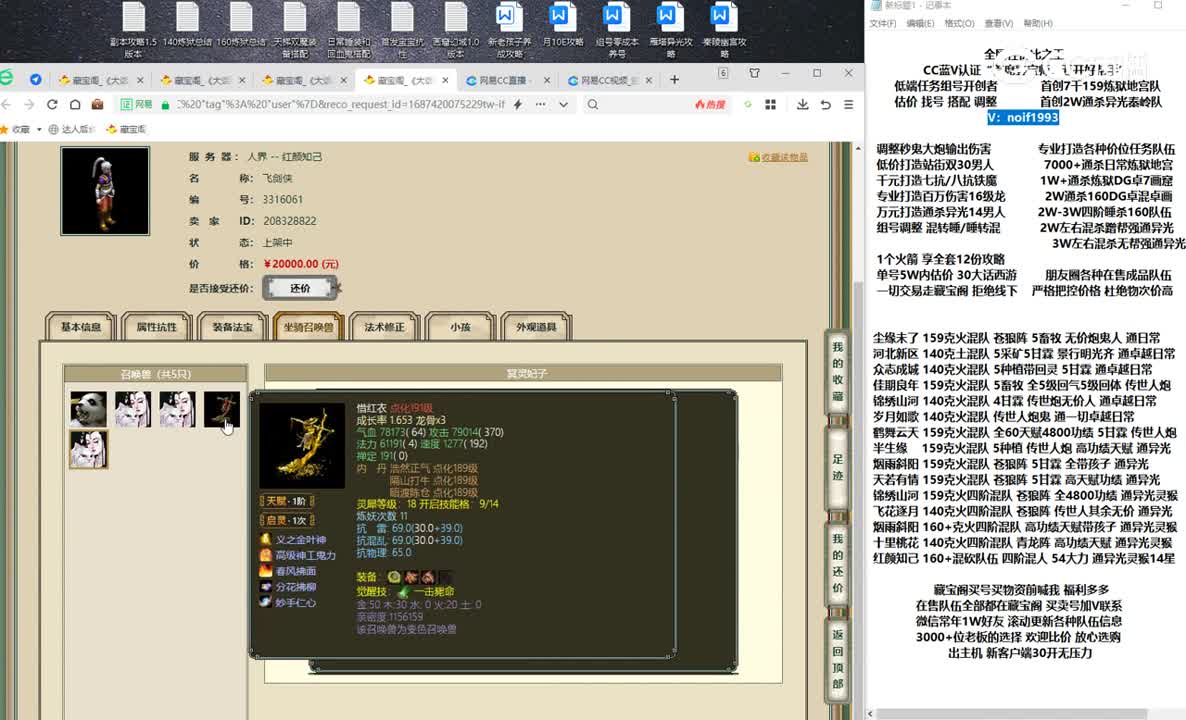Click the 我的还价 side button
The image size is (1186, 720).
point(838,562)
